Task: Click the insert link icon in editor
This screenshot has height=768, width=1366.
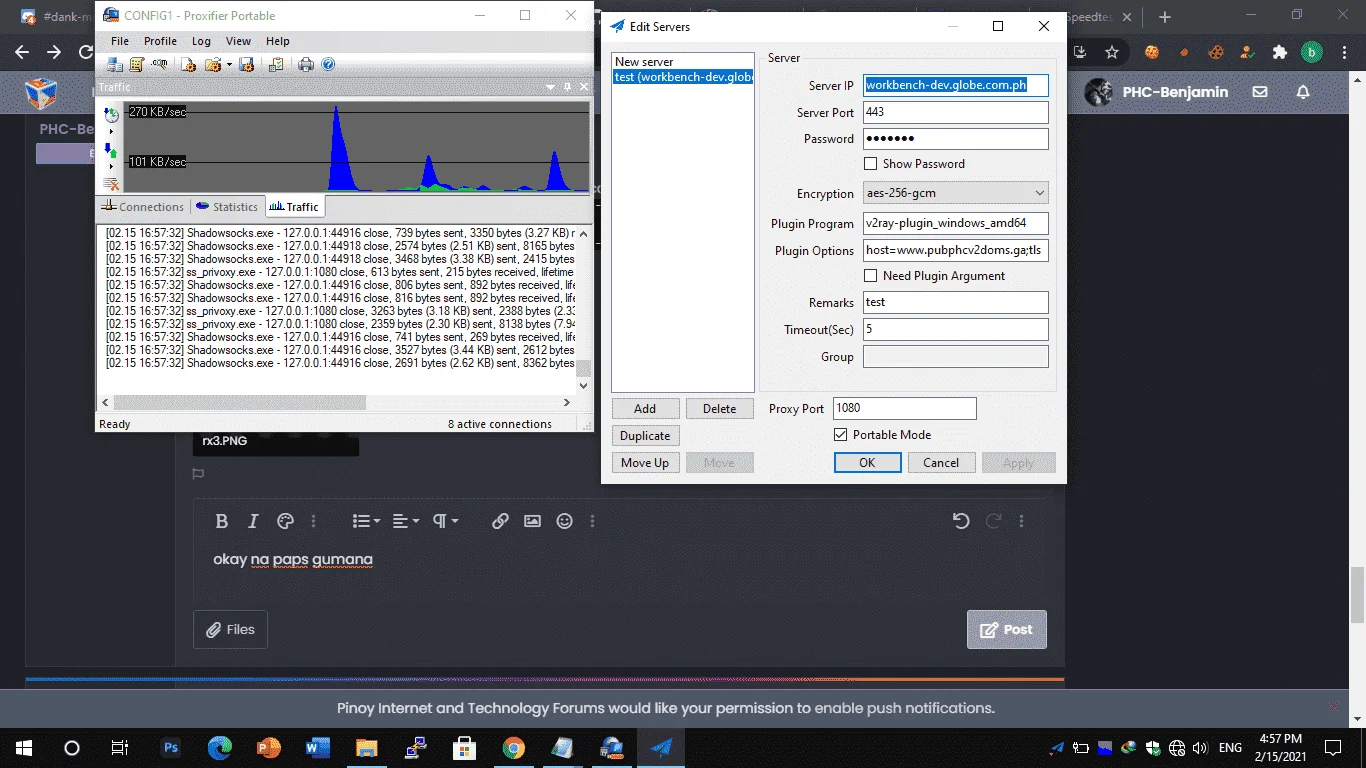Action: 500,521
